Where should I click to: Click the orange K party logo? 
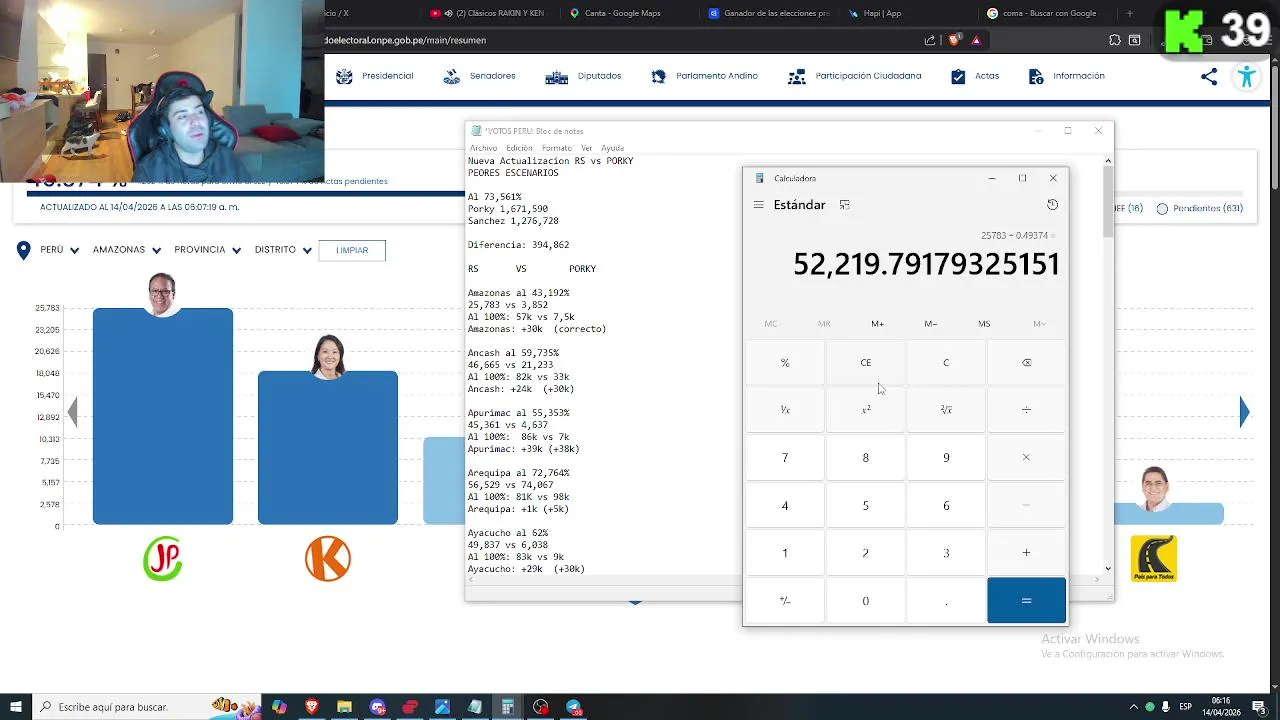click(x=328, y=559)
